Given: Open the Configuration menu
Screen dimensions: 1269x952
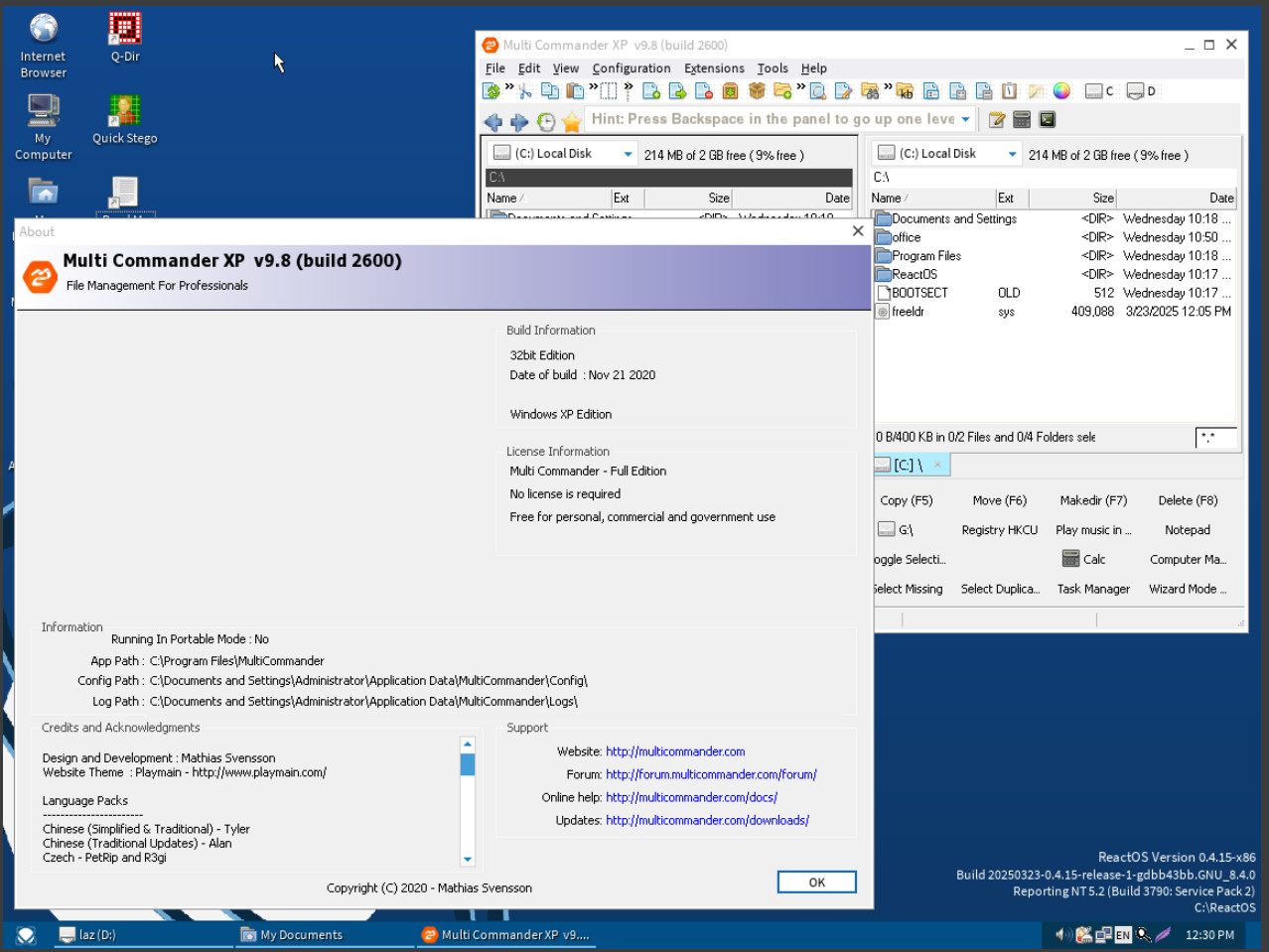Looking at the screenshot, I should pos(632,68).
